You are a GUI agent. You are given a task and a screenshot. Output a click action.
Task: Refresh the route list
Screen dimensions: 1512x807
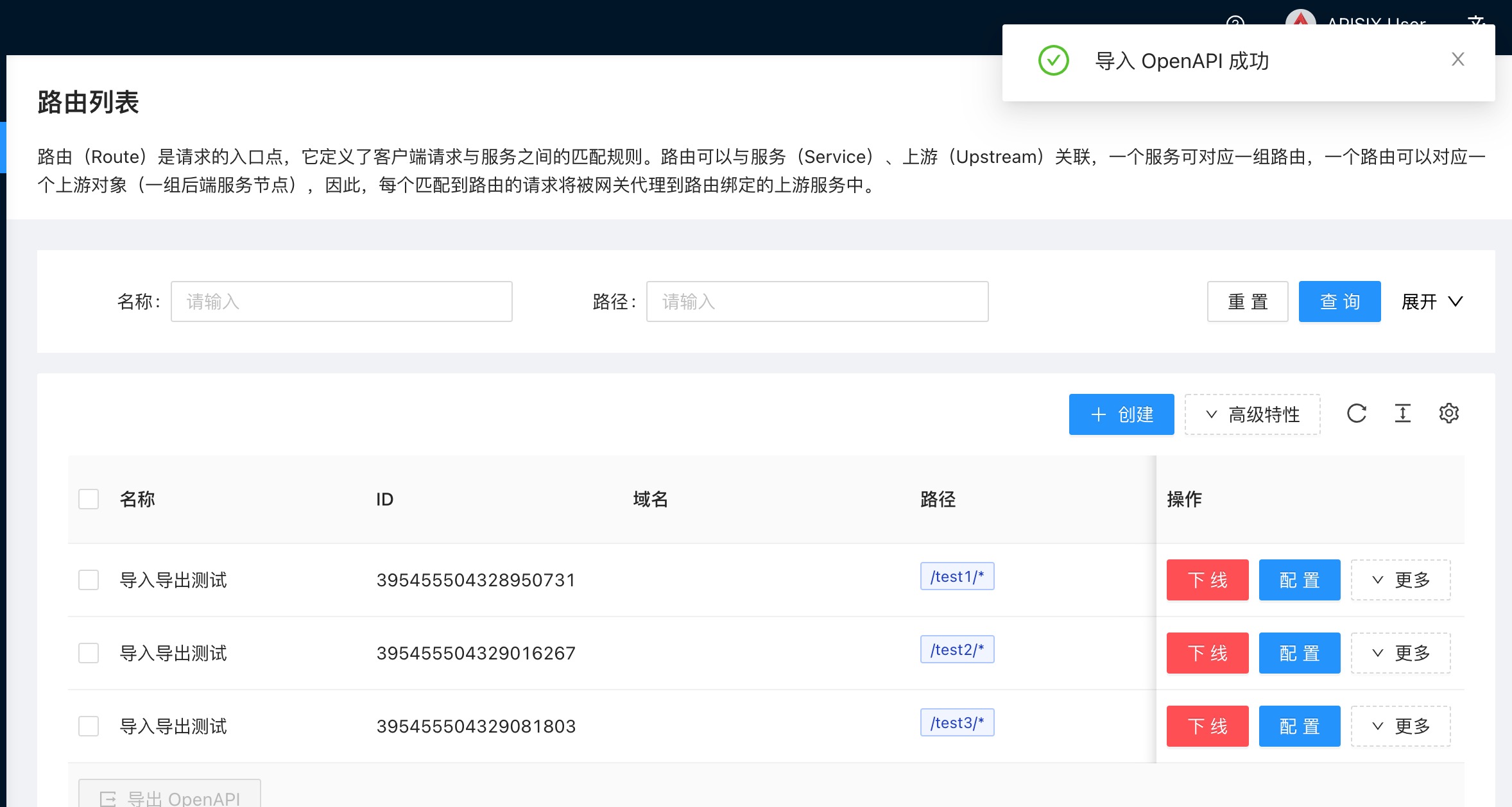coord(1356,414)
